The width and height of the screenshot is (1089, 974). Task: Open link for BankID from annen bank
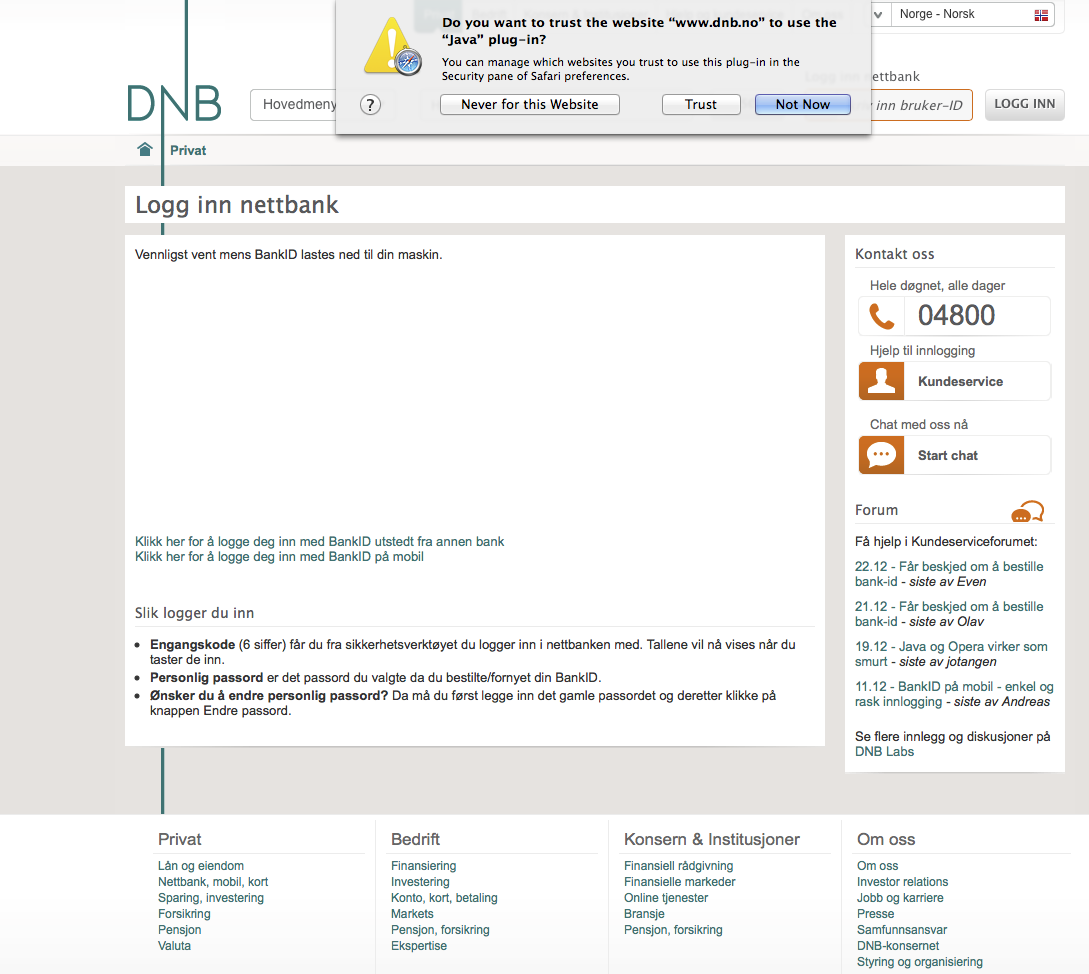point(319,542)
